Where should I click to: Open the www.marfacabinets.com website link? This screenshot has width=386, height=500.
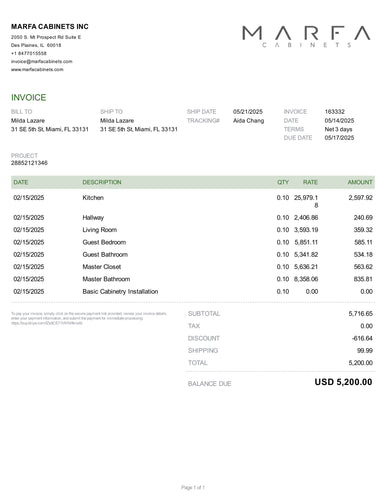(x=37, y=69)
